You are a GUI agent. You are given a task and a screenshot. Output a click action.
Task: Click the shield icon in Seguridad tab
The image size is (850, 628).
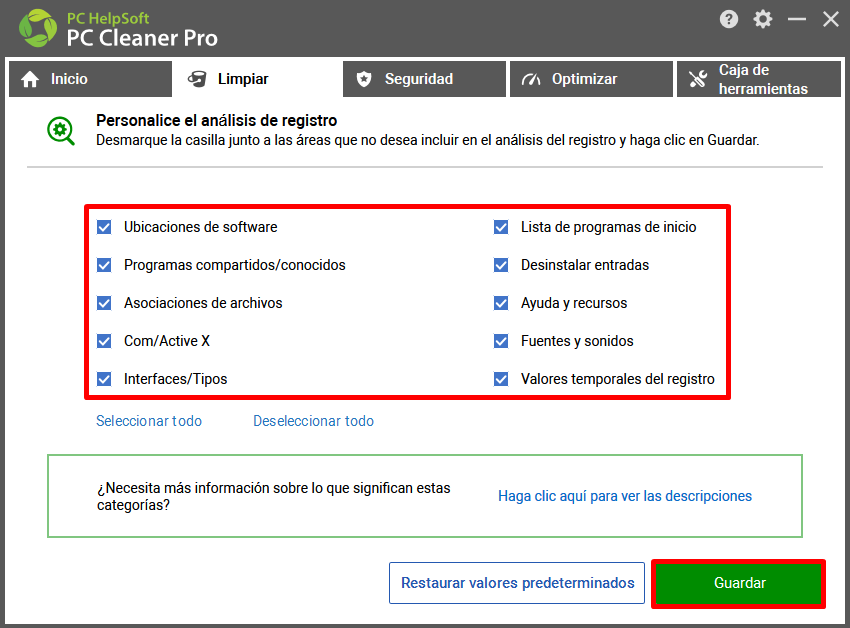[x=364, y=79]
